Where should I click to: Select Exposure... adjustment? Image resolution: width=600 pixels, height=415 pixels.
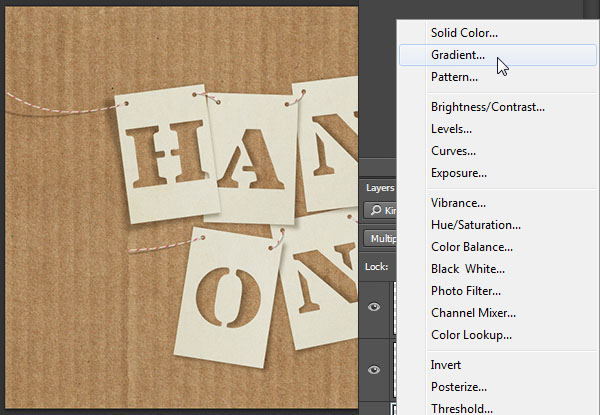[x=458, y=173]
